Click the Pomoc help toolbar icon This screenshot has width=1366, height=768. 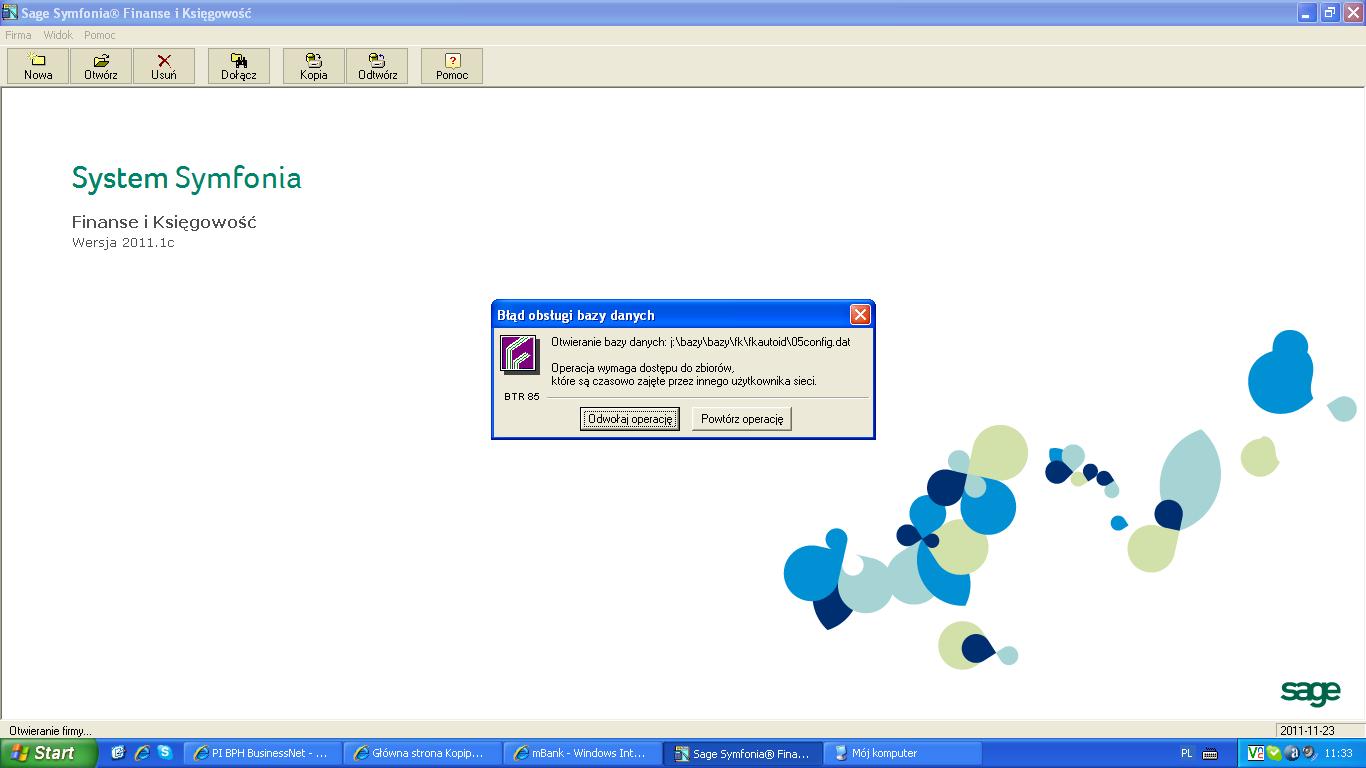(452, 66)
